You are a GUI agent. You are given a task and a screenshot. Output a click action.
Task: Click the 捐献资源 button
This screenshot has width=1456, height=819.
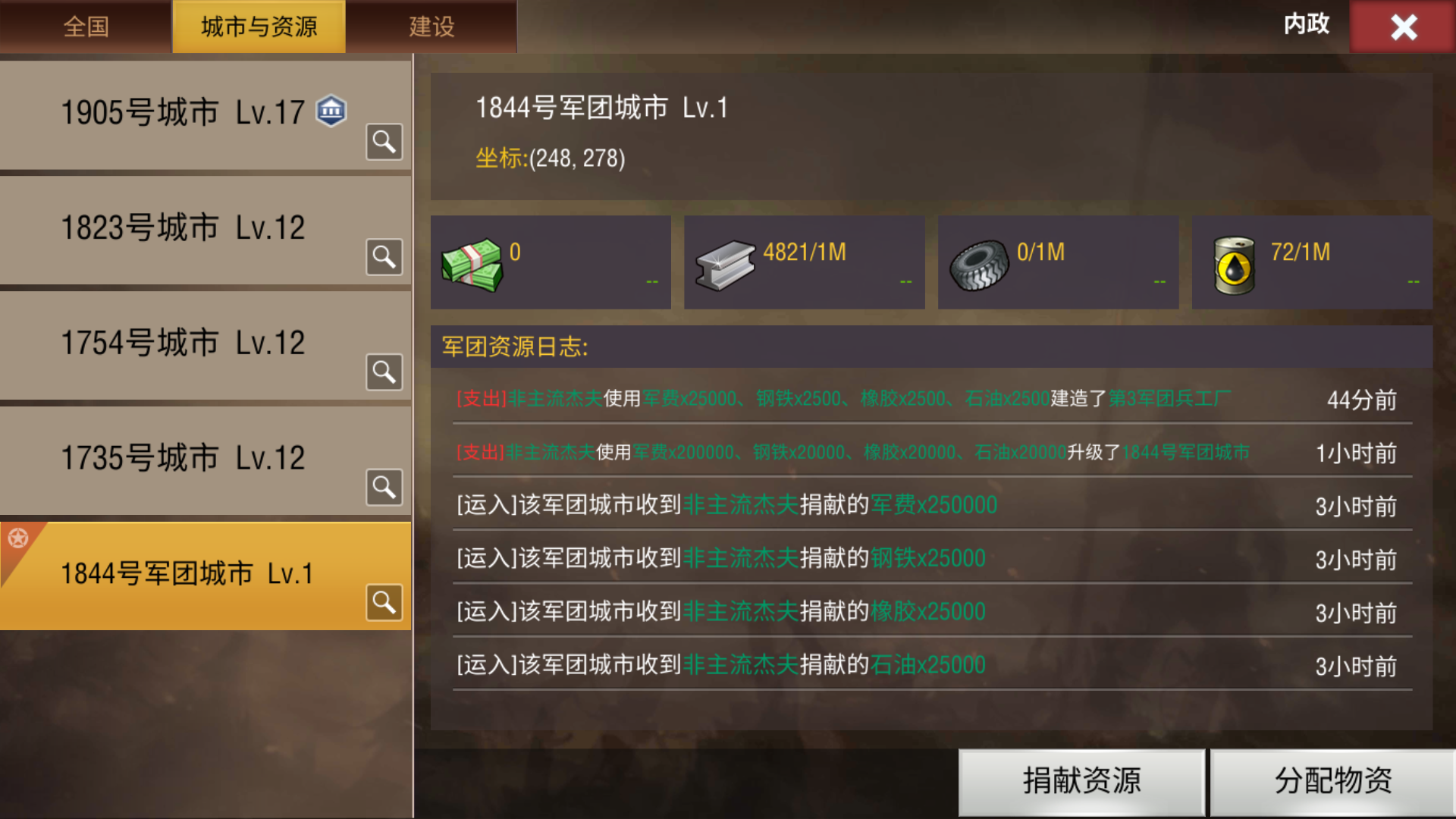tap(1081, 781)
